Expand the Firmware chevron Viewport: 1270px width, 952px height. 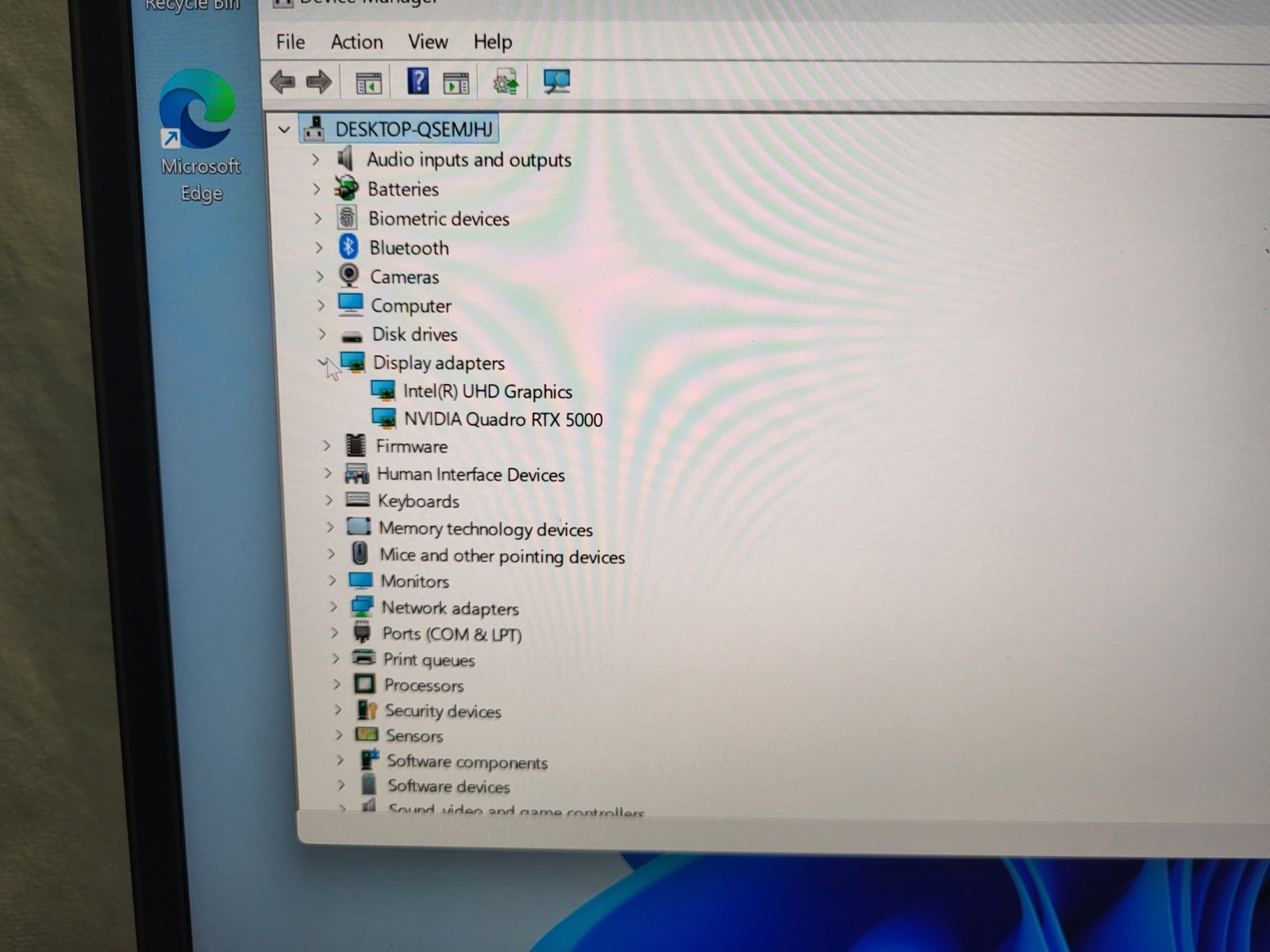coord(326,446)
